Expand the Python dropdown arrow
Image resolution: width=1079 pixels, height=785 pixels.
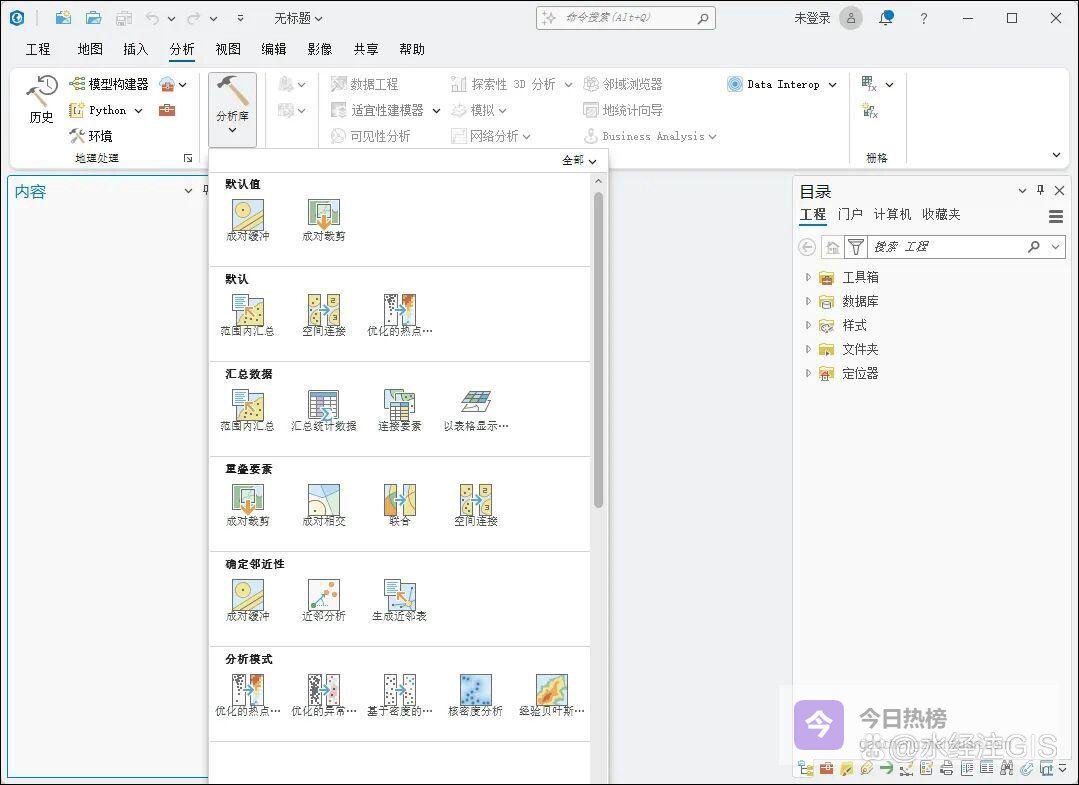coord(138,111)
